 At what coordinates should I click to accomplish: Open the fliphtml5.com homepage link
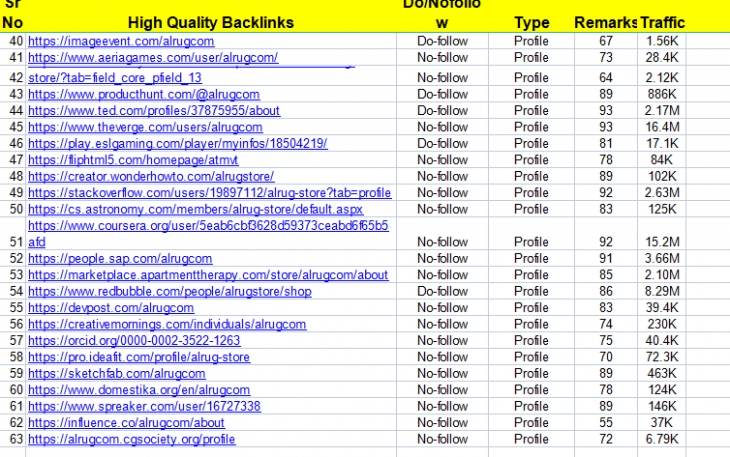(133, 160)
